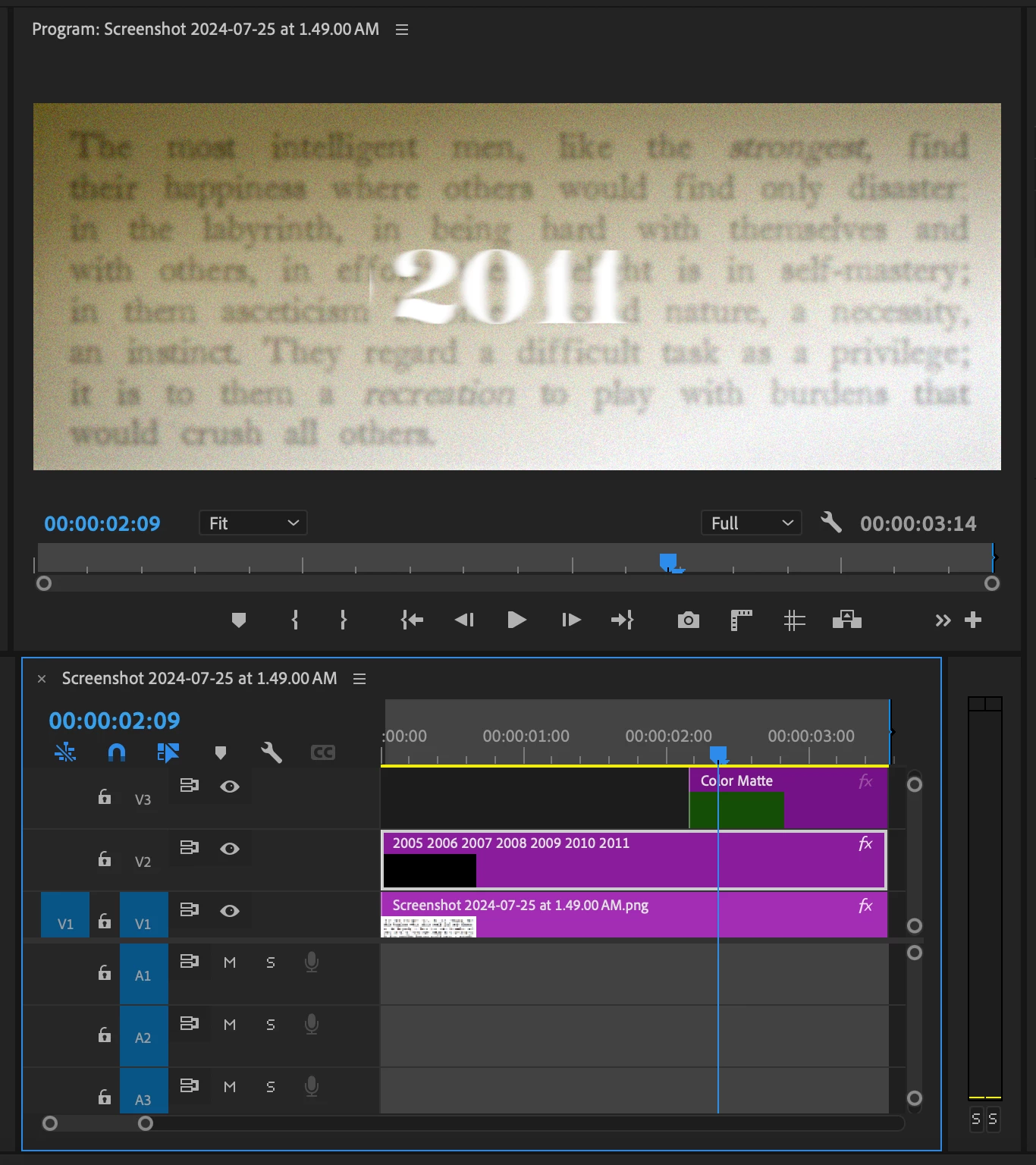This screenshot has width=1036, height=1165.
Task: Target the V2 track header
Action: tap(143, 861)
